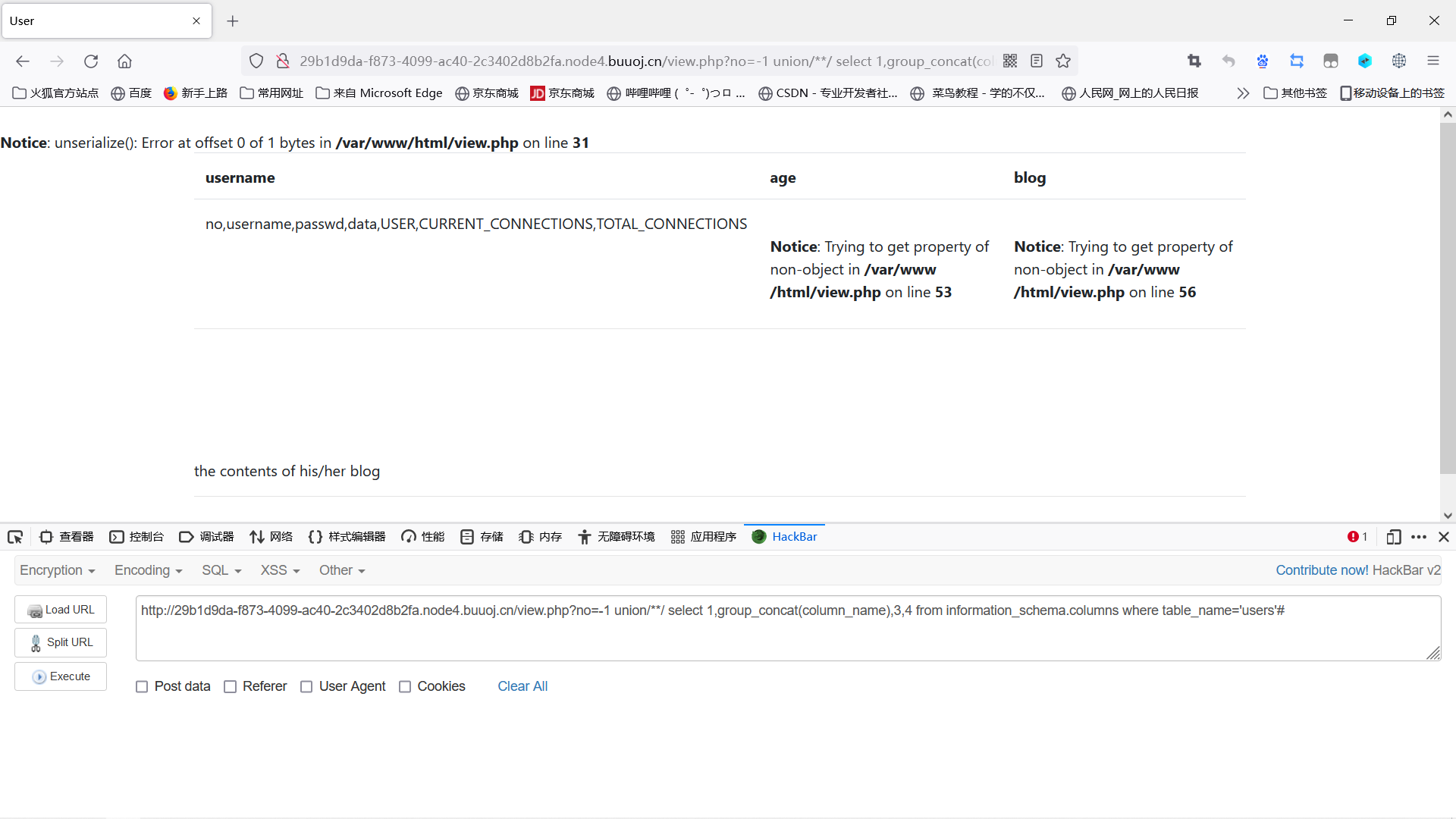Click the Clear All link
Screen dimensions: 1456x819
(522, 686)
